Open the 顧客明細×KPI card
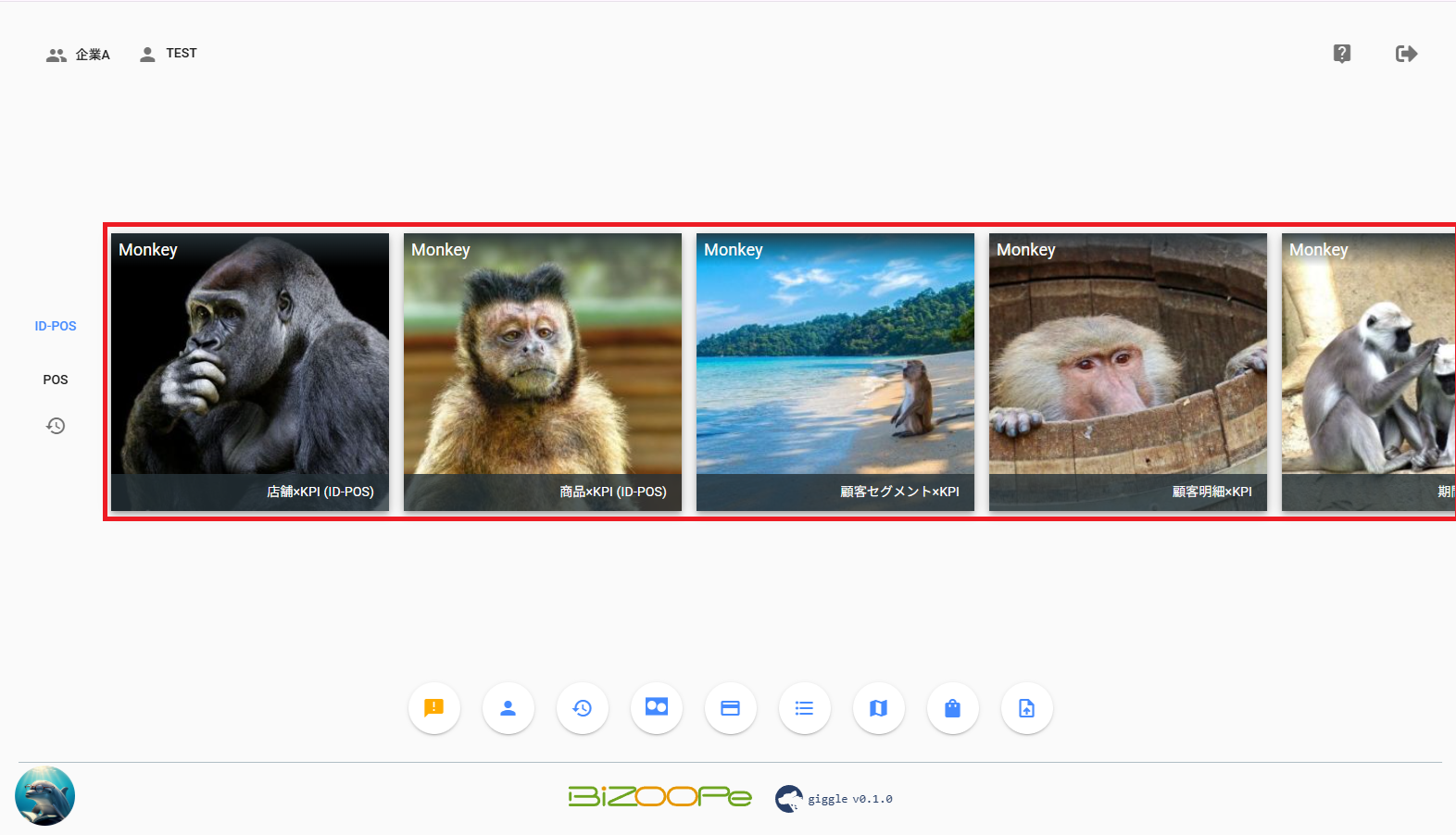This screenshot has width=1456, height=835. point(1128,371)
